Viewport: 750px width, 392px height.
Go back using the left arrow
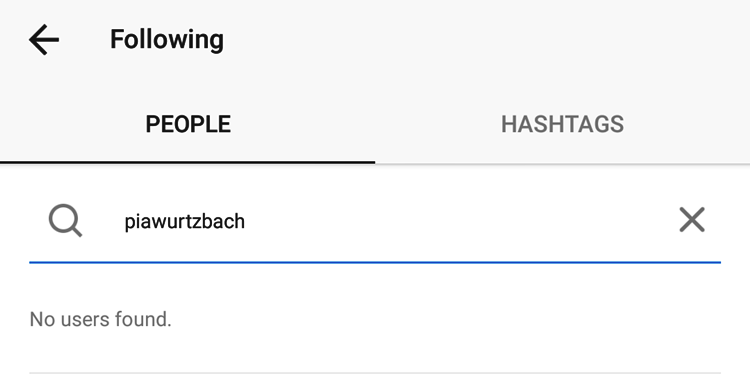tap(44, 40)
